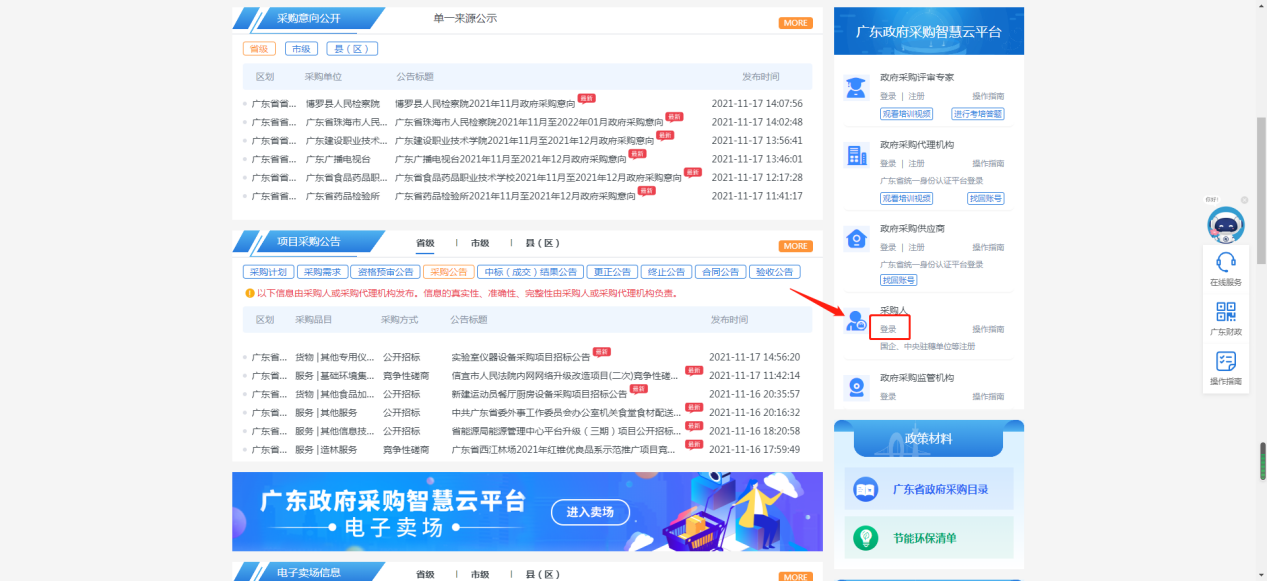Open the 单一来源公示 tab
The image size is (1267, 581).
pyautogui.click(x=465, y=19)
